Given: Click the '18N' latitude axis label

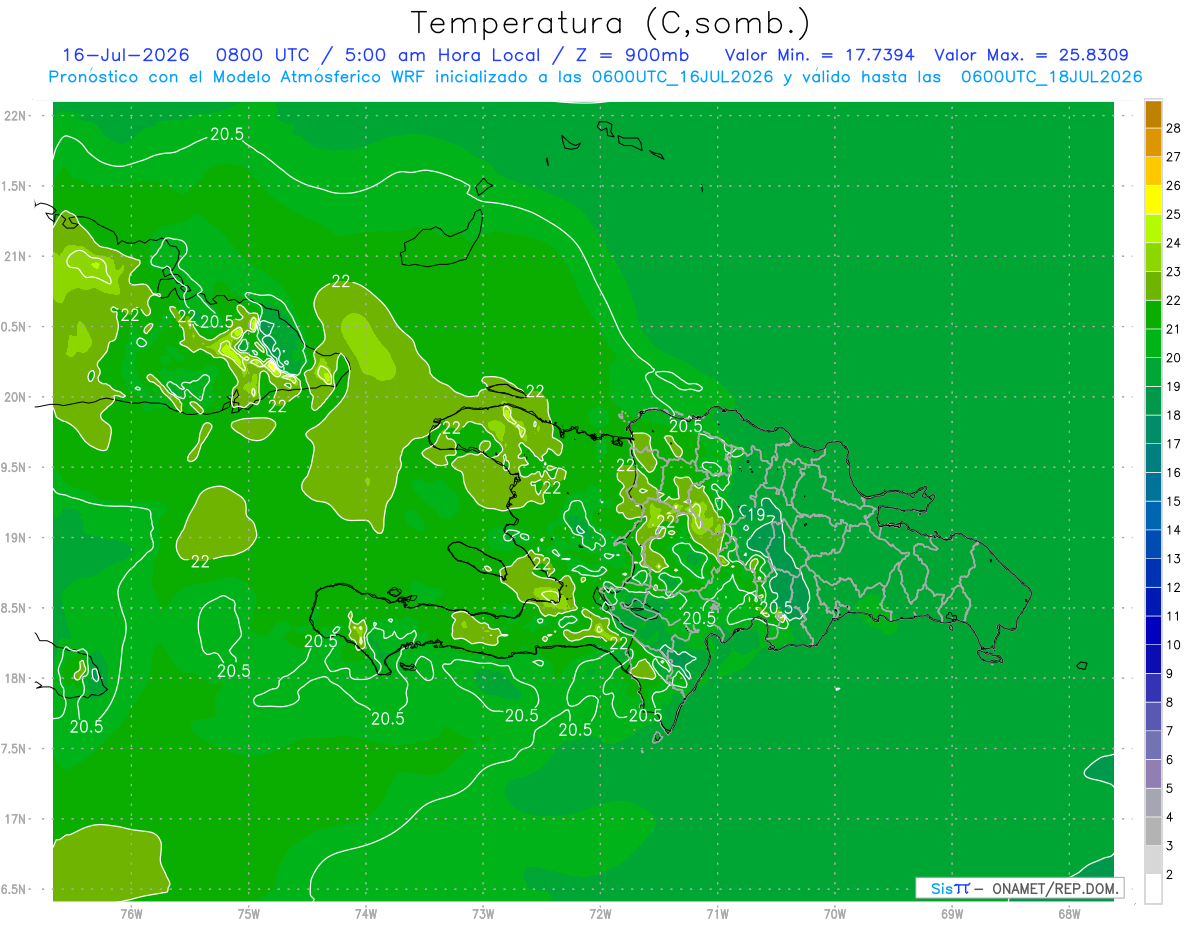Looking at the screenshot, I should tap(16, 678).
